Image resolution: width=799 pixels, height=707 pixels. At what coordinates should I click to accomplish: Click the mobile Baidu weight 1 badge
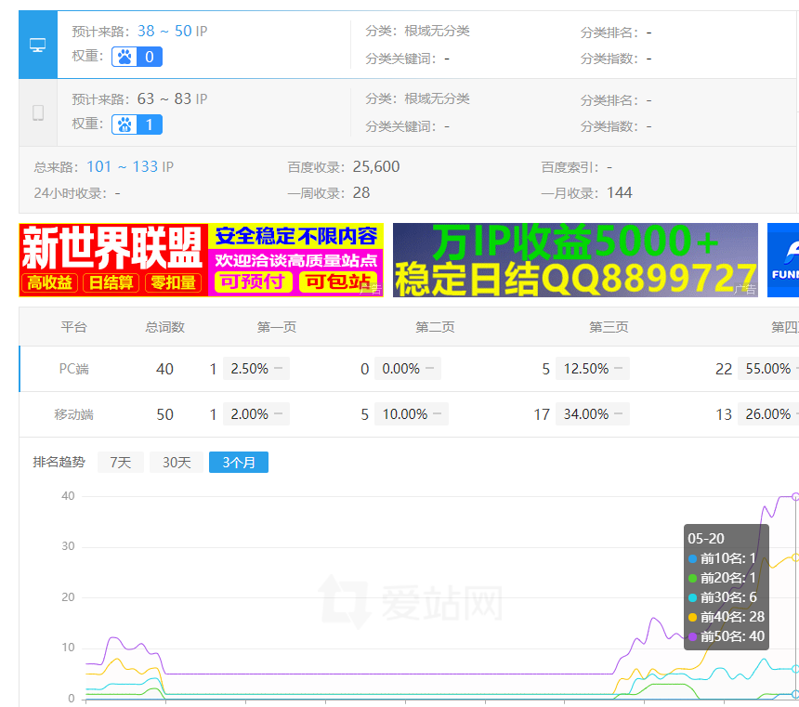tap(137, 125)
